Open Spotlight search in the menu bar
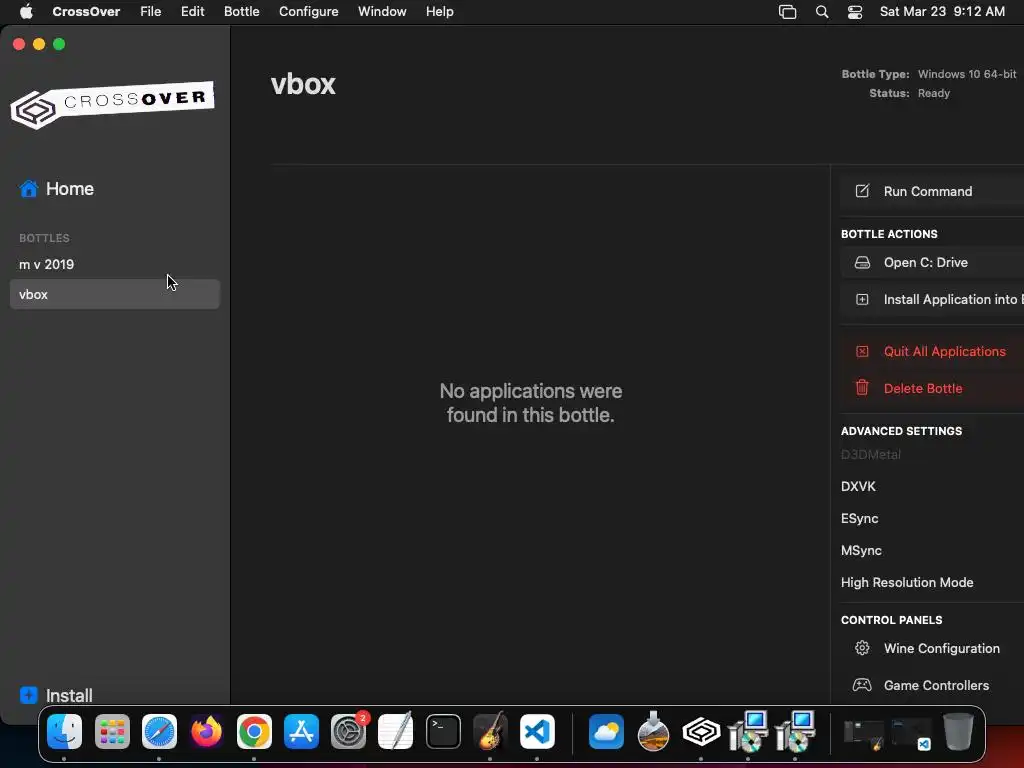Screen dimensions: 1024x768 coord(822,12)
